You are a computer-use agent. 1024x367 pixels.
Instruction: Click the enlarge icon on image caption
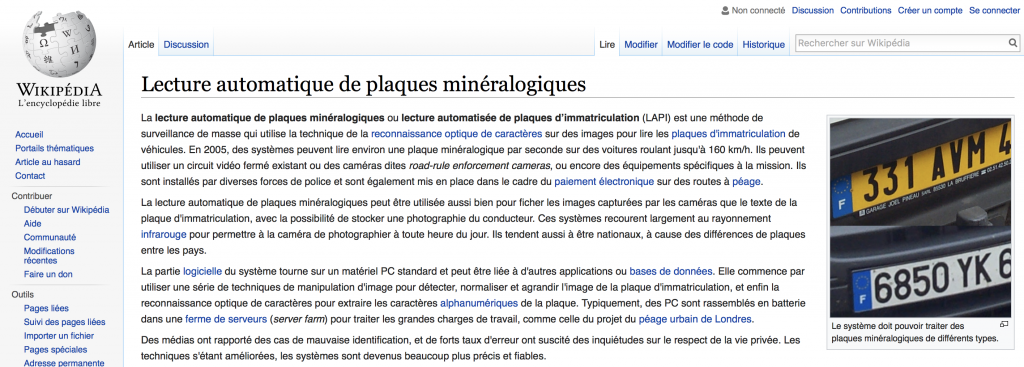pos(1004,324)
